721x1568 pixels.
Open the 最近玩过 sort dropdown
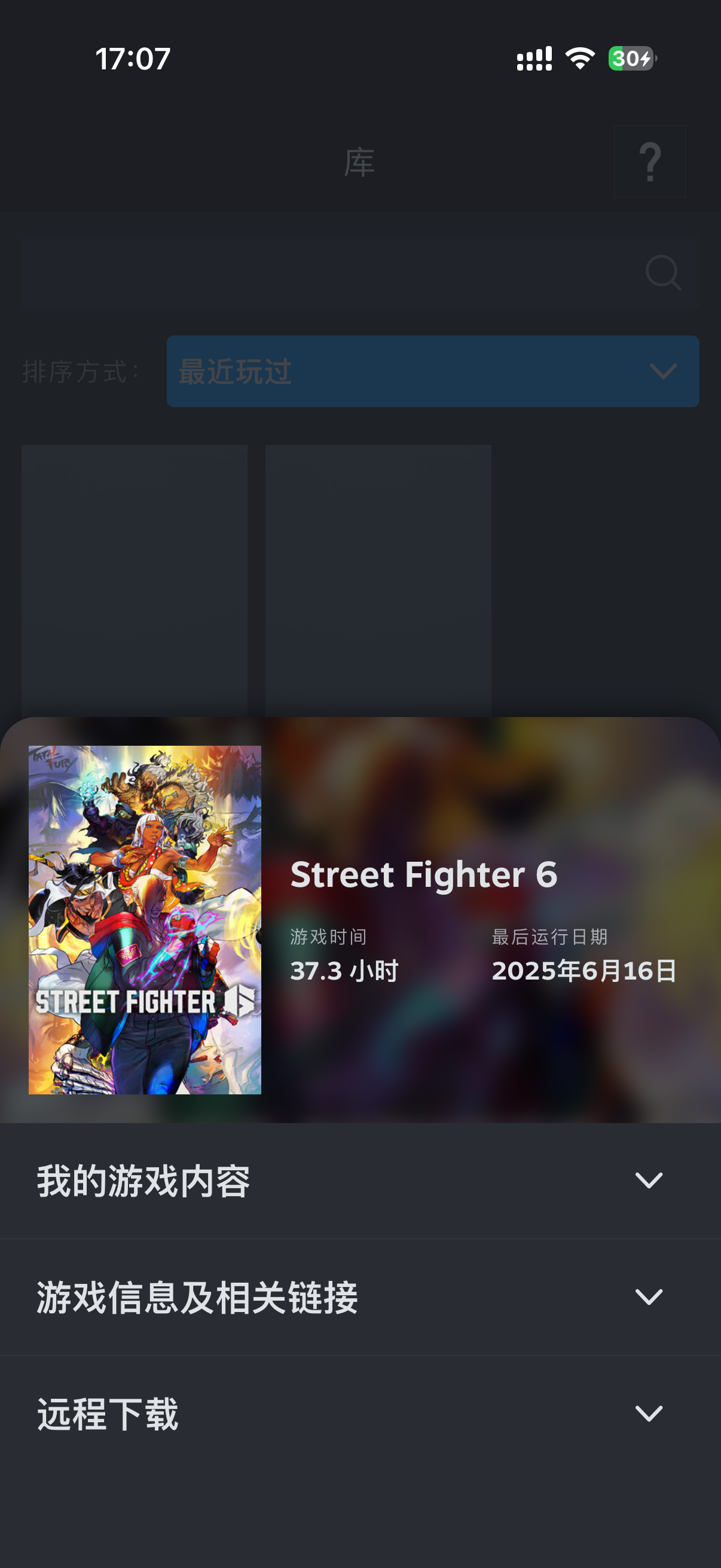433,371
